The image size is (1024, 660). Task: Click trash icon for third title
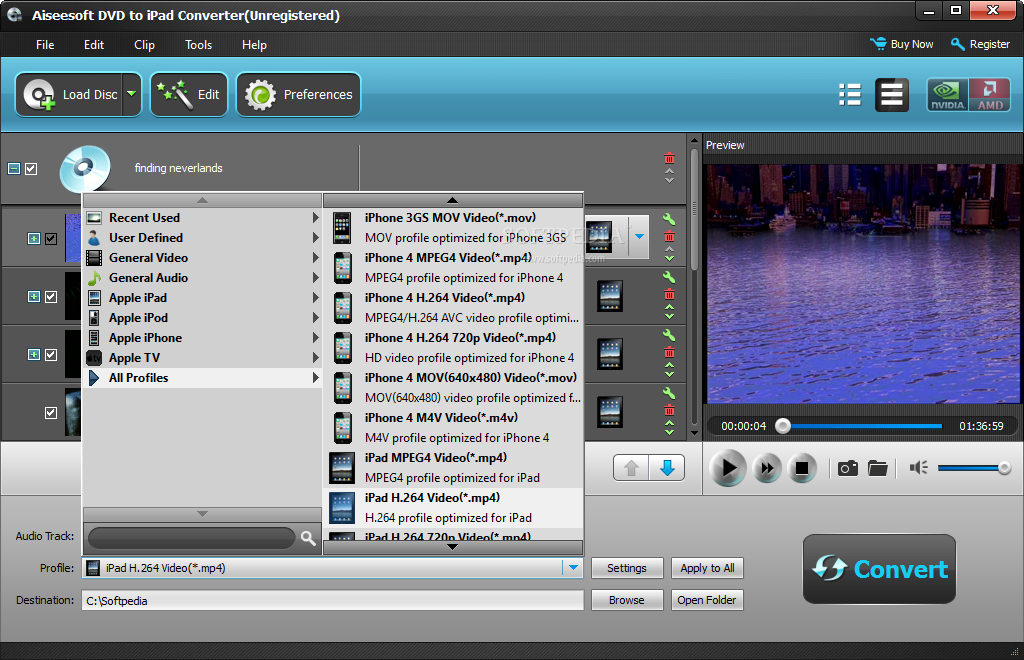[669, 352]
